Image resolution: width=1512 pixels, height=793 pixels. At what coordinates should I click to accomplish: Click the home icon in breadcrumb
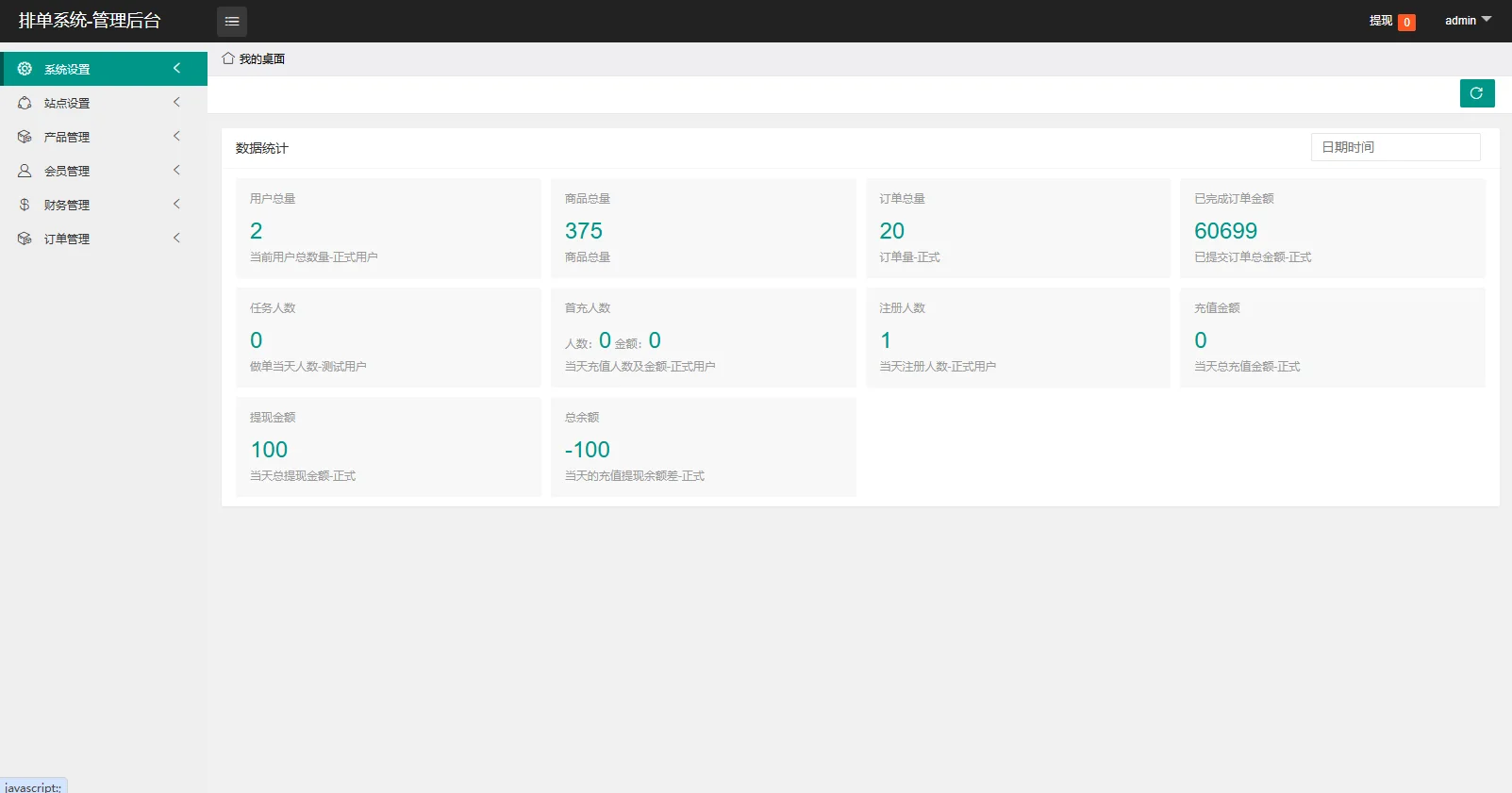[228, 58]
